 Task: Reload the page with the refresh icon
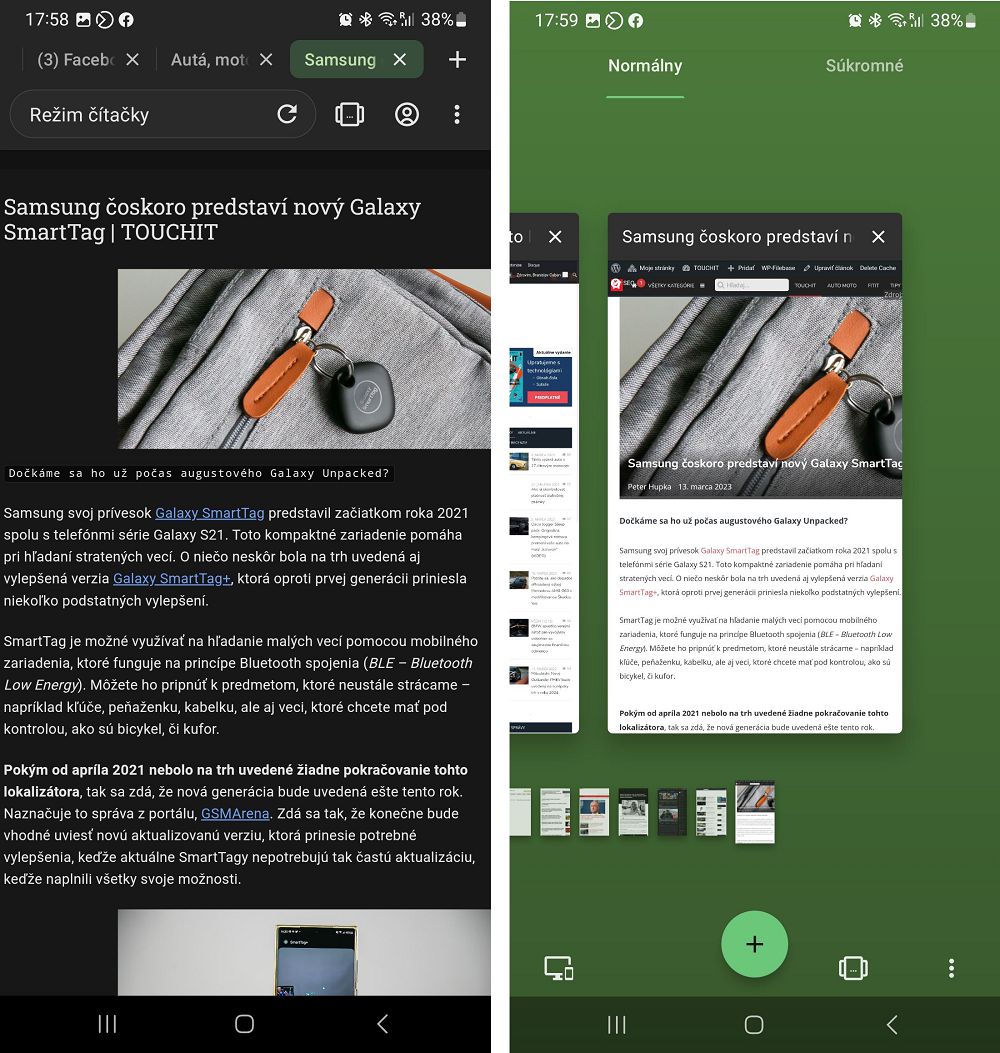pyautogui.click(x=287, y=114)
